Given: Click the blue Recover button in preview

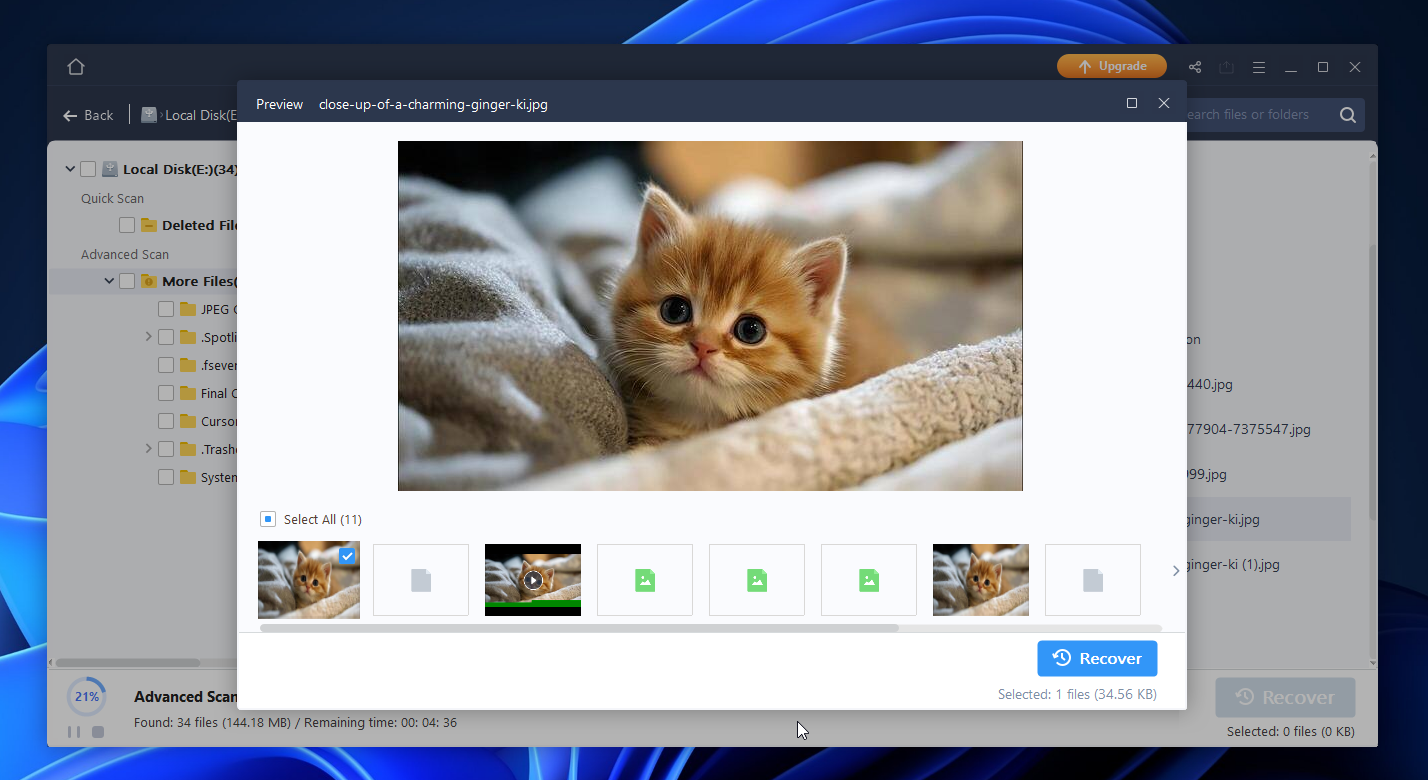Looking at the screenshot, I should [x=1097, y=658].
